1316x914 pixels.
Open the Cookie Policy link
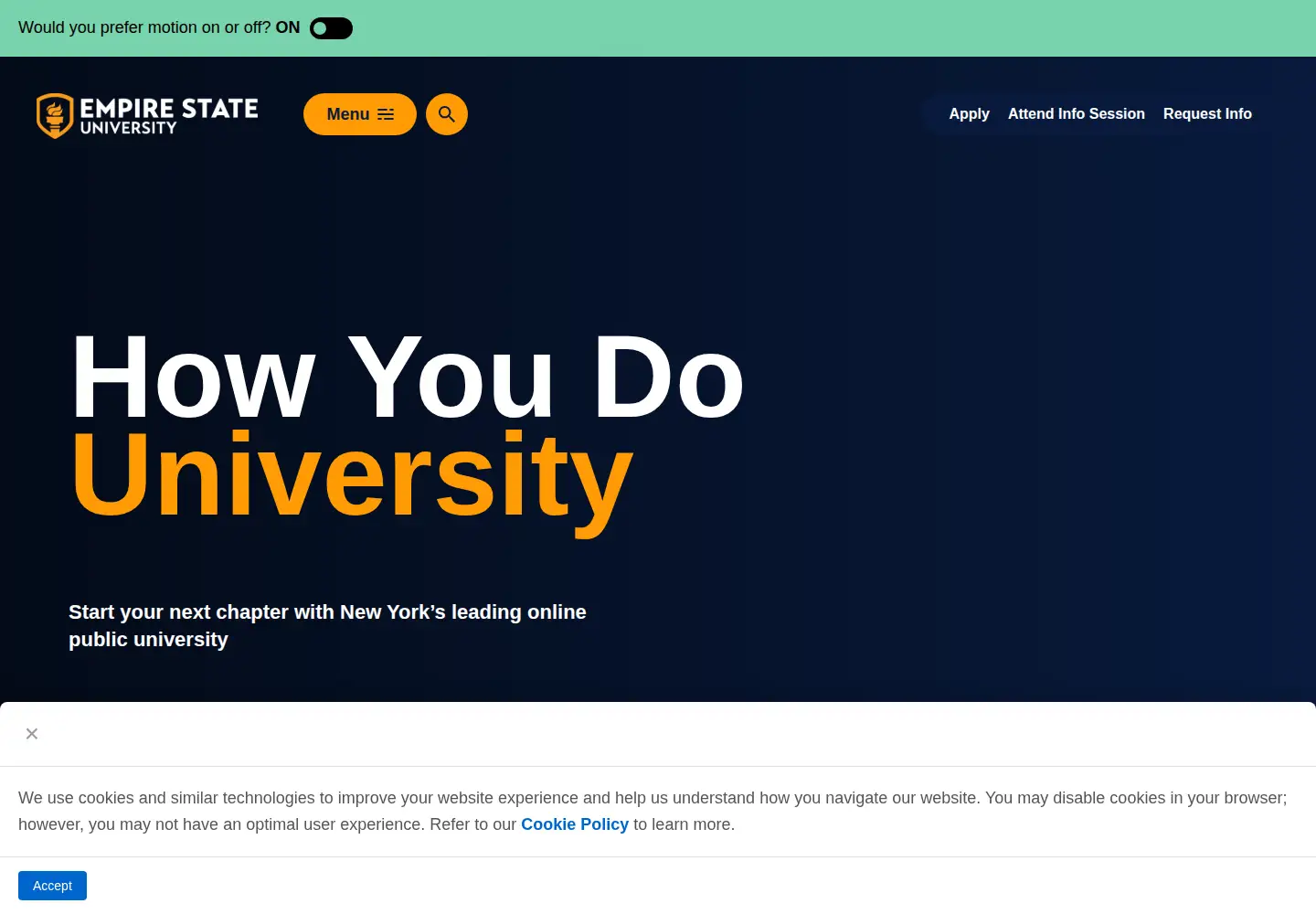575,824
